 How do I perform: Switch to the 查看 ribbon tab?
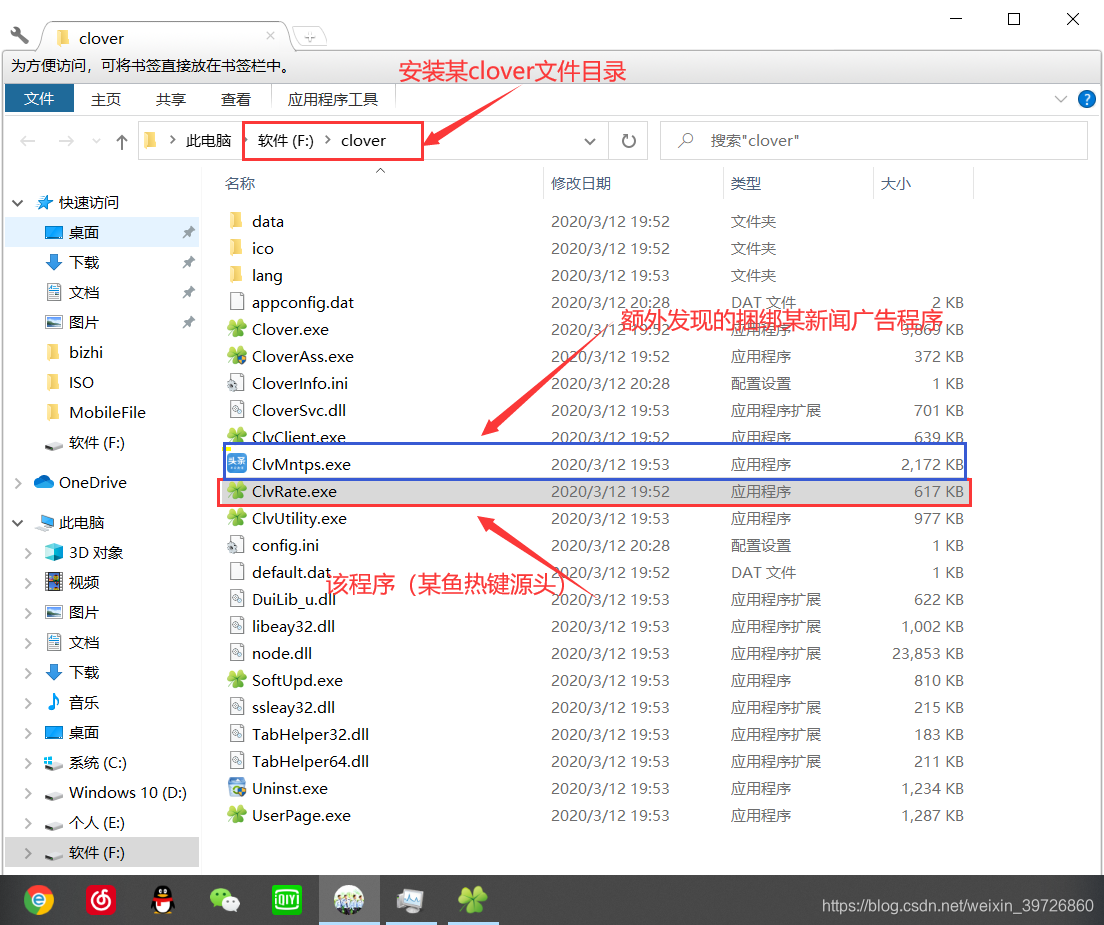236,99
